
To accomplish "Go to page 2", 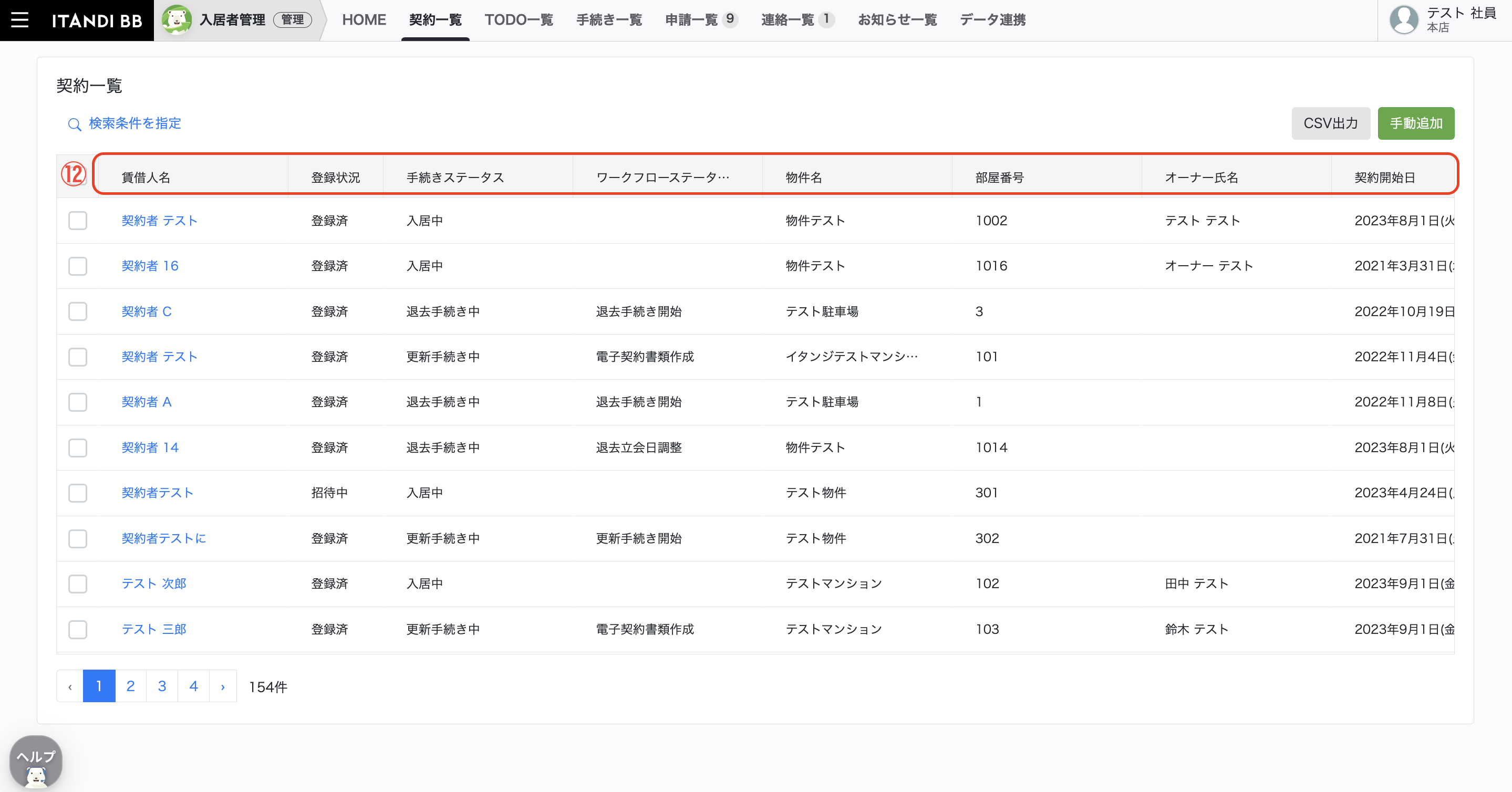I will [130, 686].
